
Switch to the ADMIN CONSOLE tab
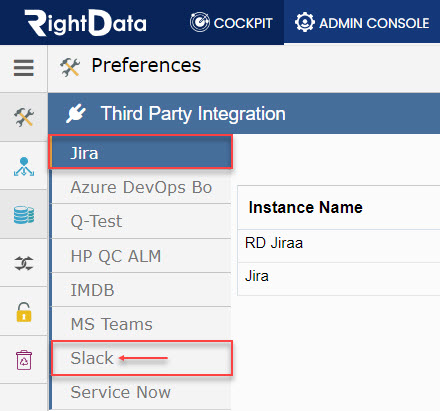362,22
